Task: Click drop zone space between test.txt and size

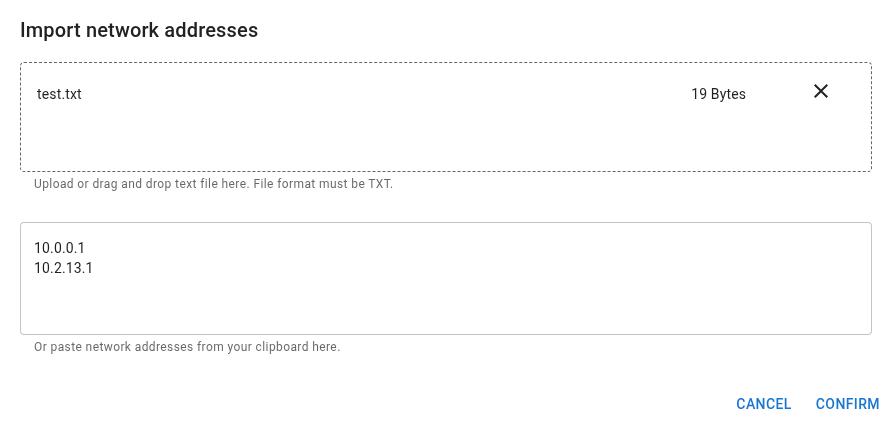Action: [x=380, y=94]
